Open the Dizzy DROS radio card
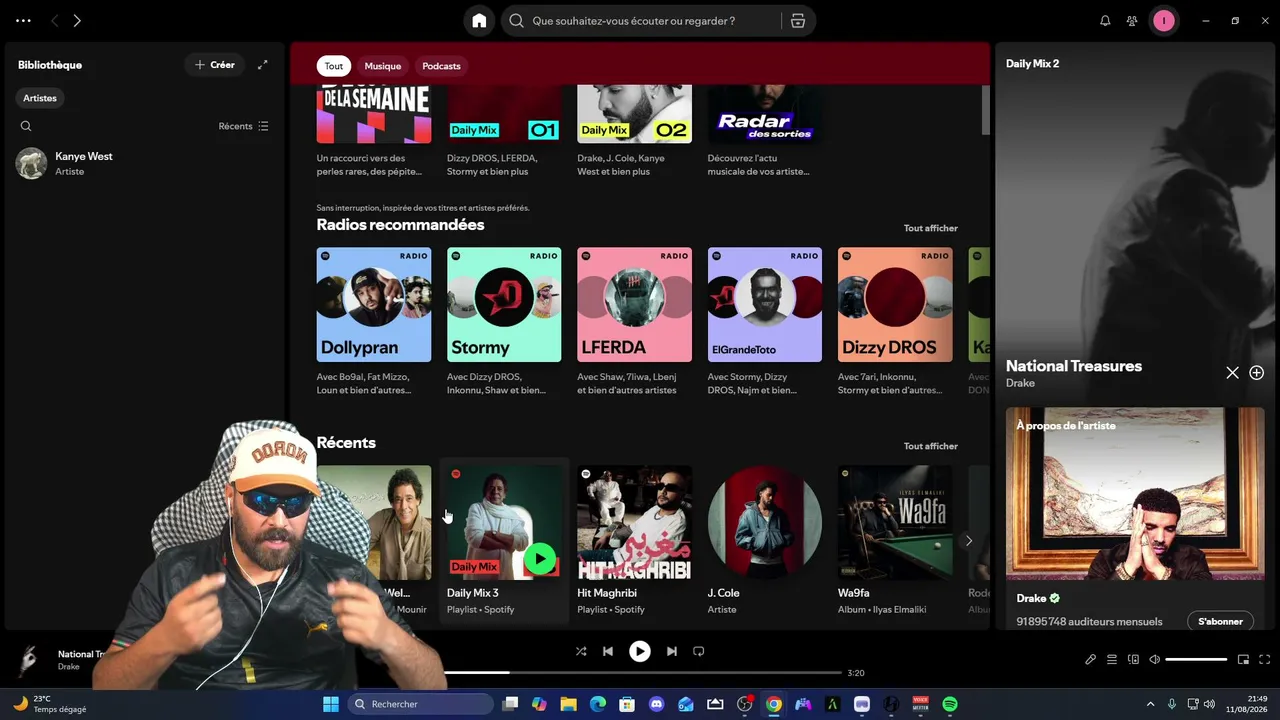Viewport: 1280px width, 720px height. click(x=895, y=305)
